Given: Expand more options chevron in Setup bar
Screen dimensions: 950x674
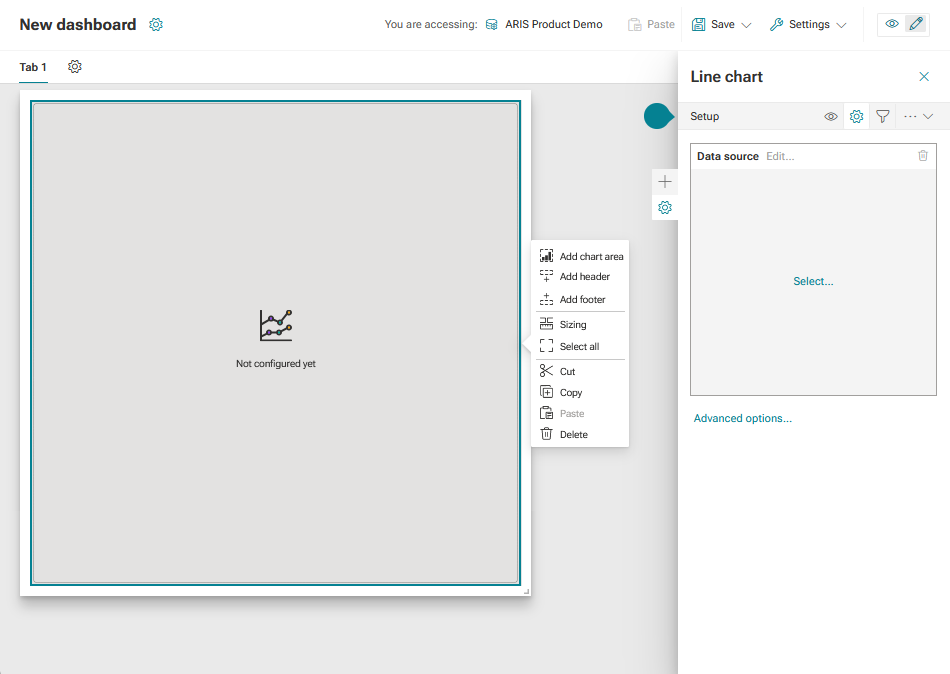Looking at the screenshot, I should tap(928, 116).
